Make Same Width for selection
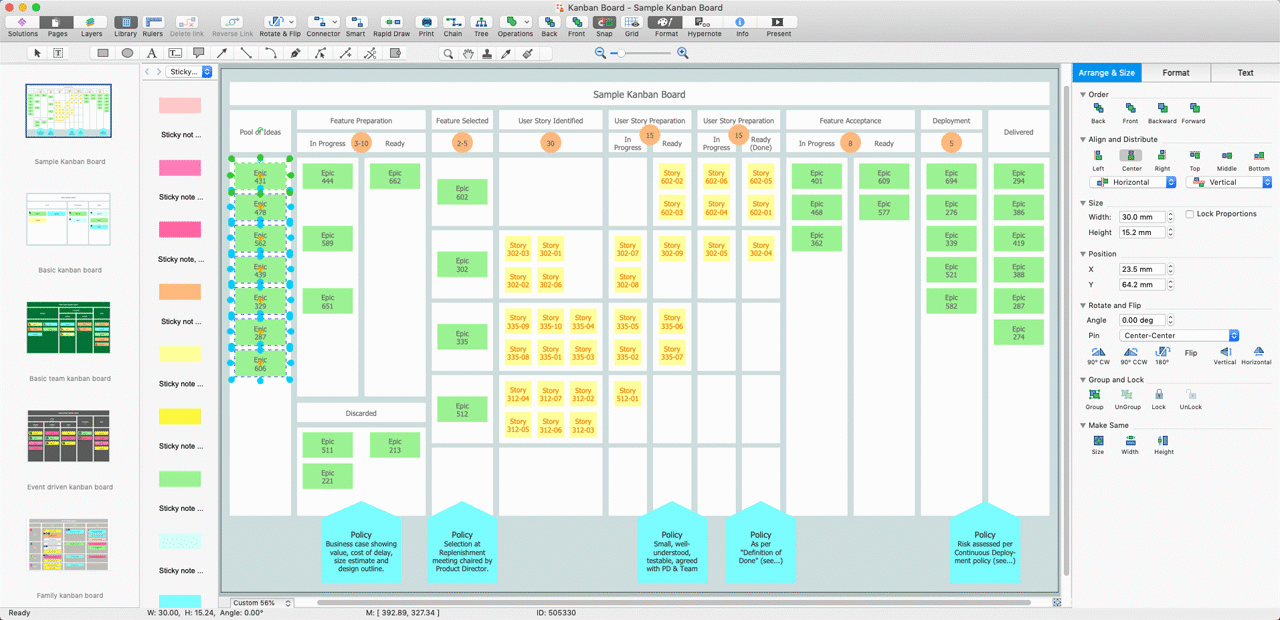This screenshot has height=620, width=1280. coord(1130,440)
